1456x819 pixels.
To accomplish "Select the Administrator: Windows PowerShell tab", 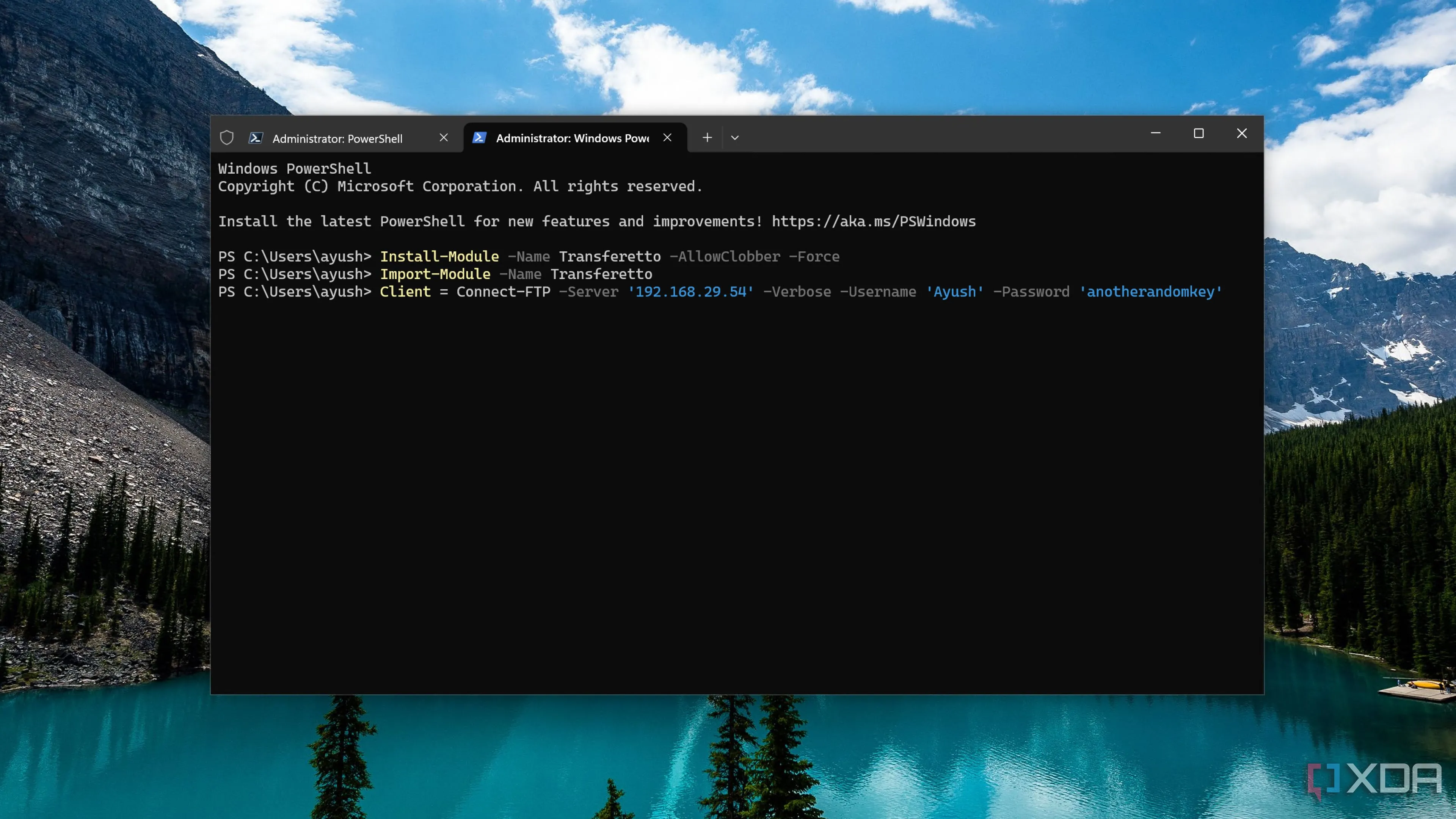I will [x=576, y=138].
